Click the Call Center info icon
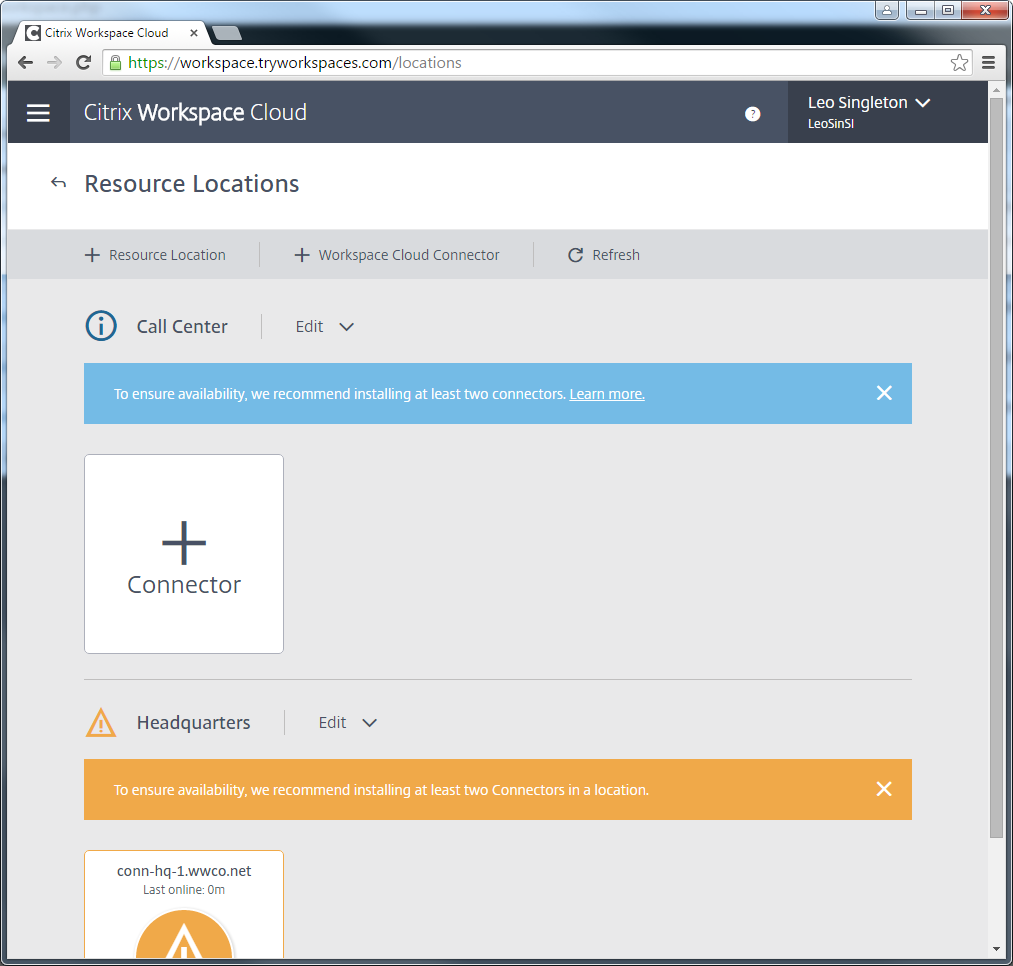Screen dimensions: 1013x966 101,326
